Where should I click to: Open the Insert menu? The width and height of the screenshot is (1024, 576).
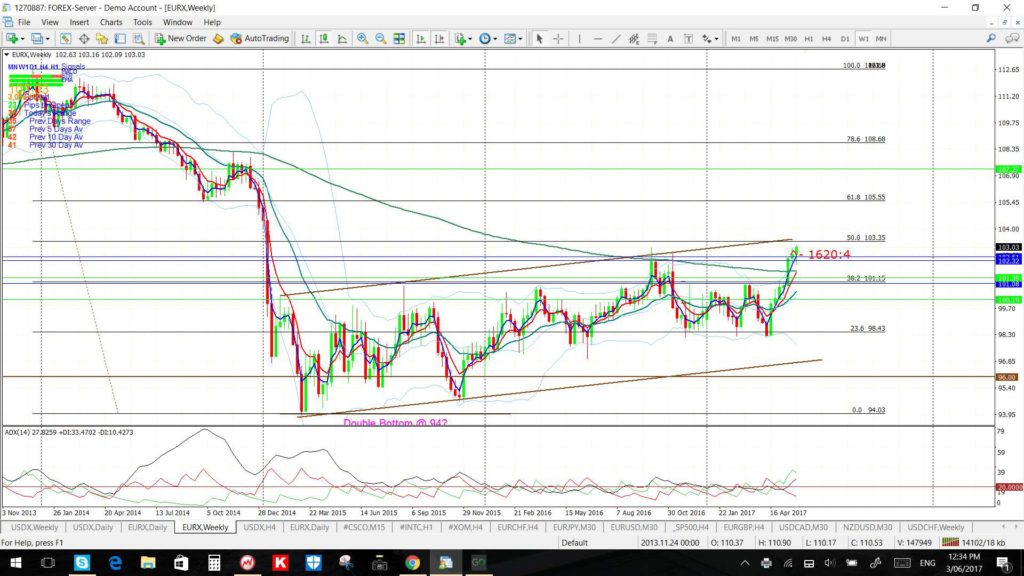[79, 22]
